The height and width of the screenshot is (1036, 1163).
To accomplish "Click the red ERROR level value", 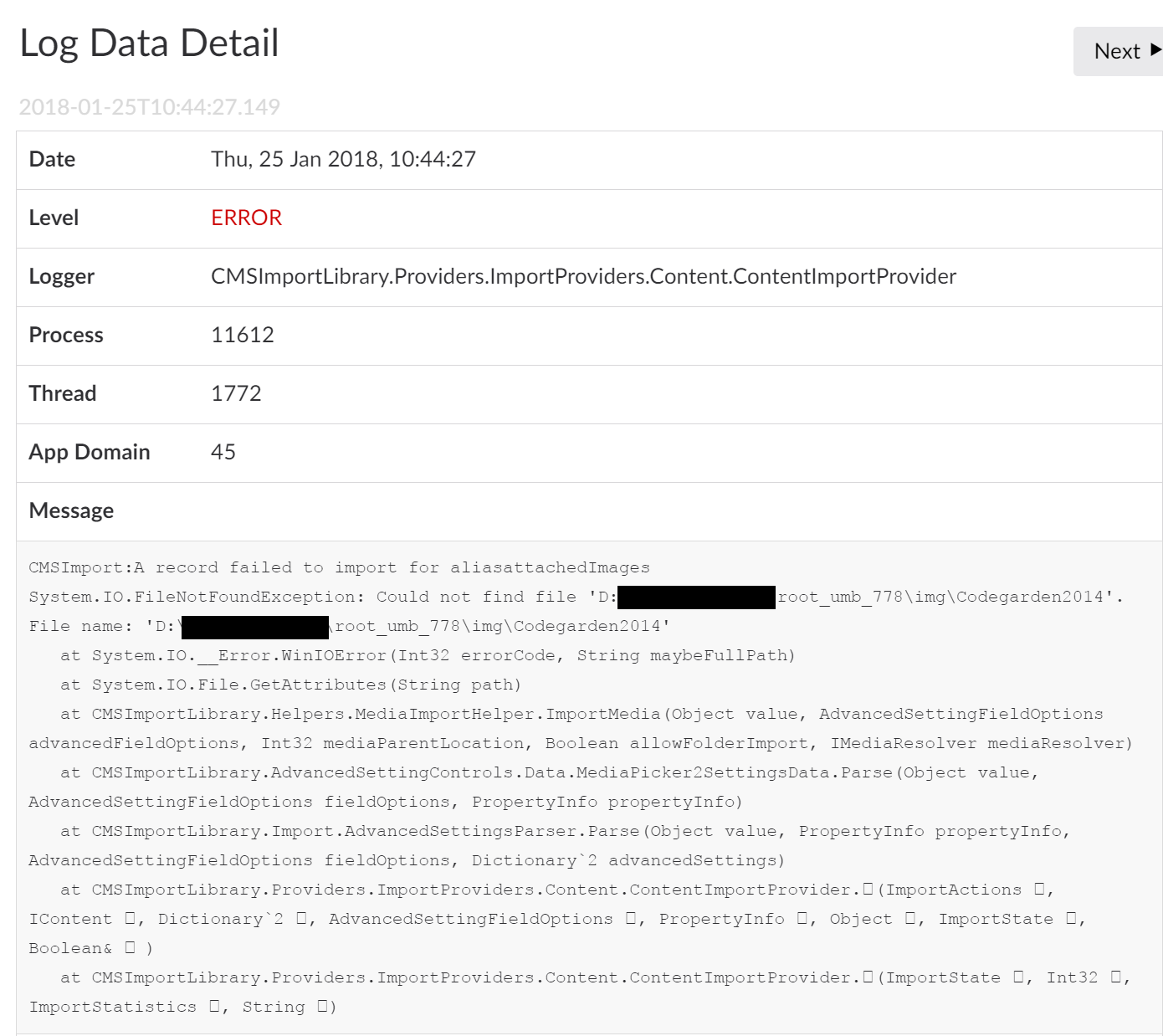I will tap(246, 218).
